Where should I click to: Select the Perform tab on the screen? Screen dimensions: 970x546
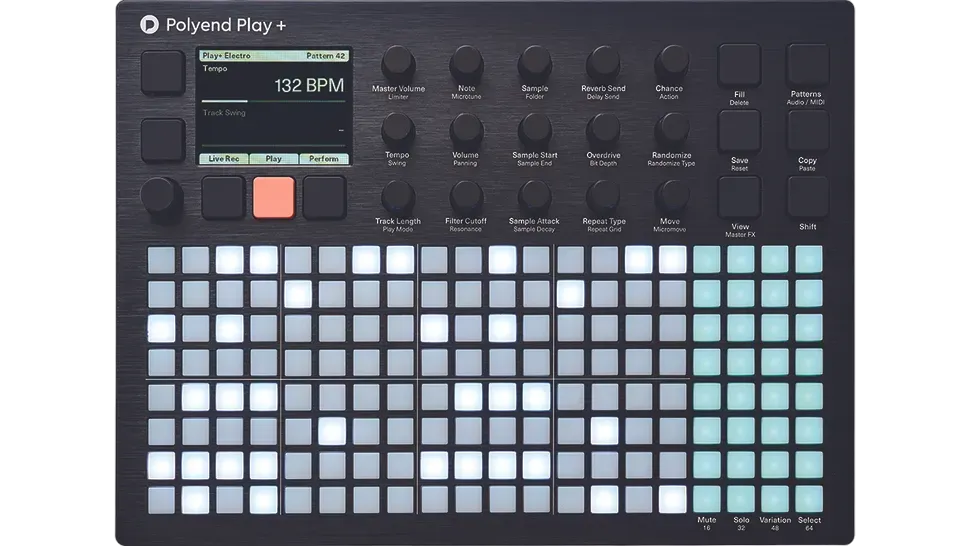coord(324,159)
